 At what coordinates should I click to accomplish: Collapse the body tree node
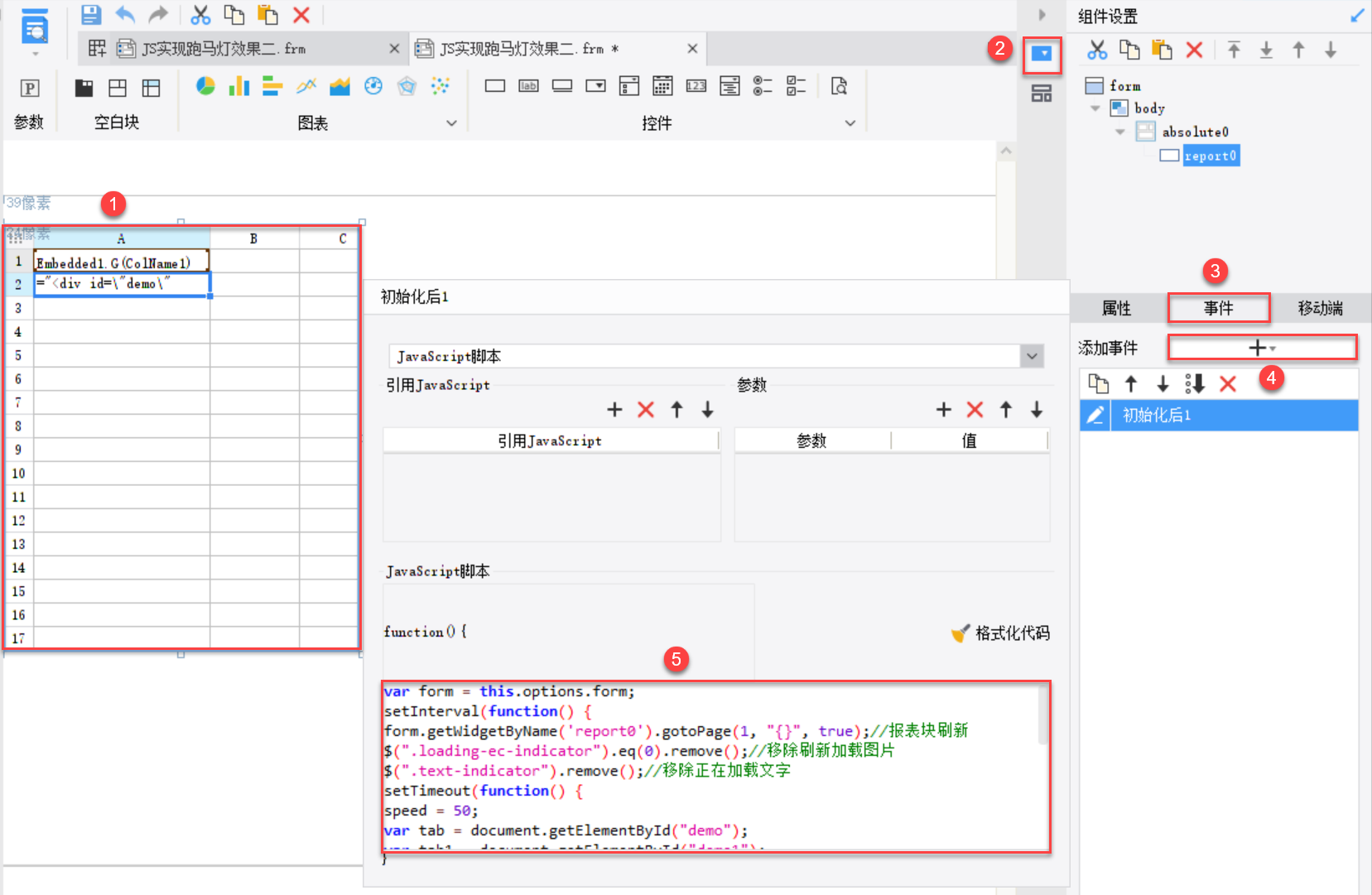point(1095,108)
